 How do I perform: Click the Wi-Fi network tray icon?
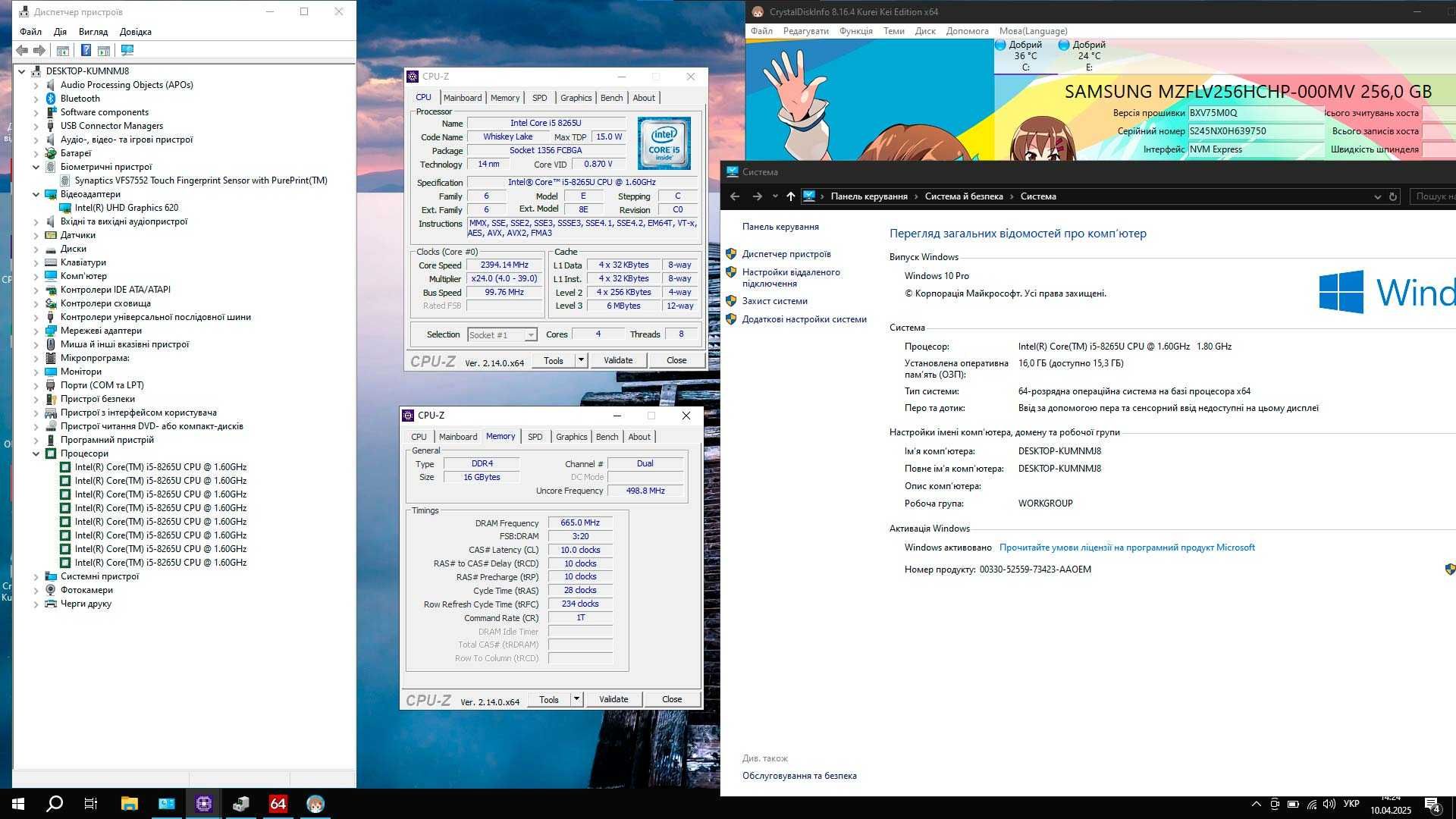(1311, 804)
